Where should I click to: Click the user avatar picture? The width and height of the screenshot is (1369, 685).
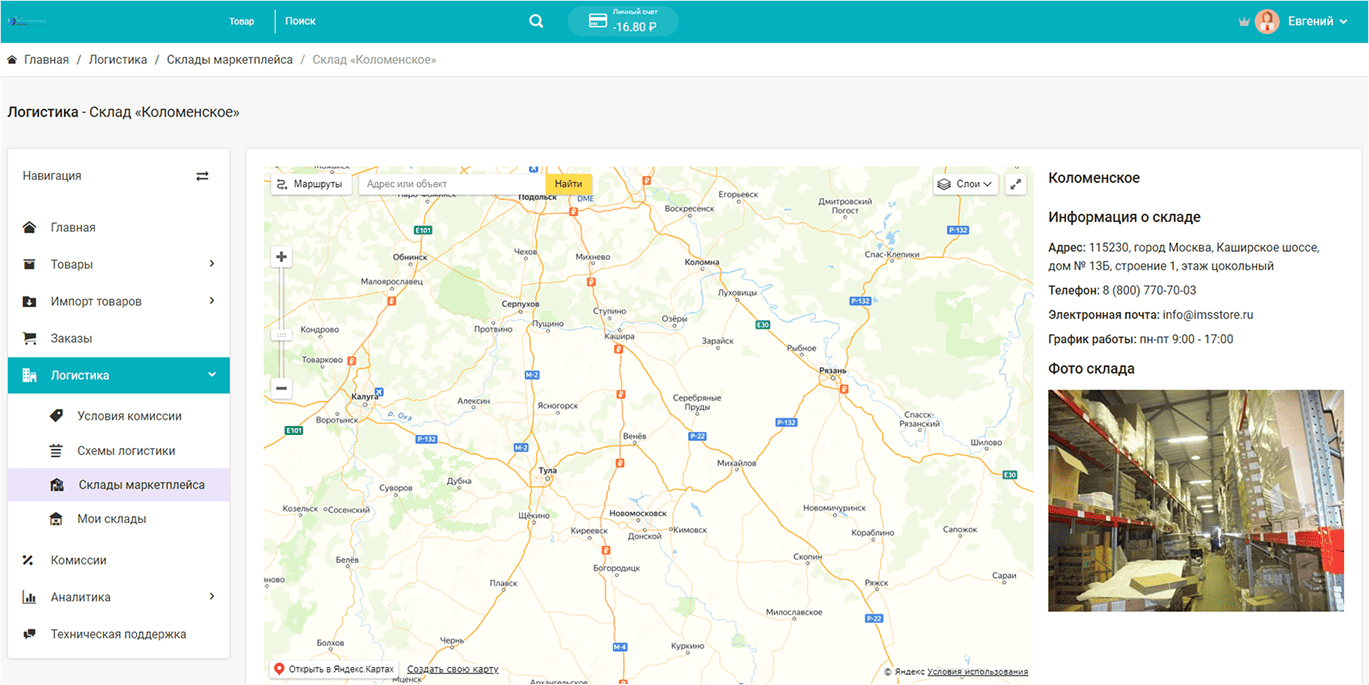pos(1267,21)
